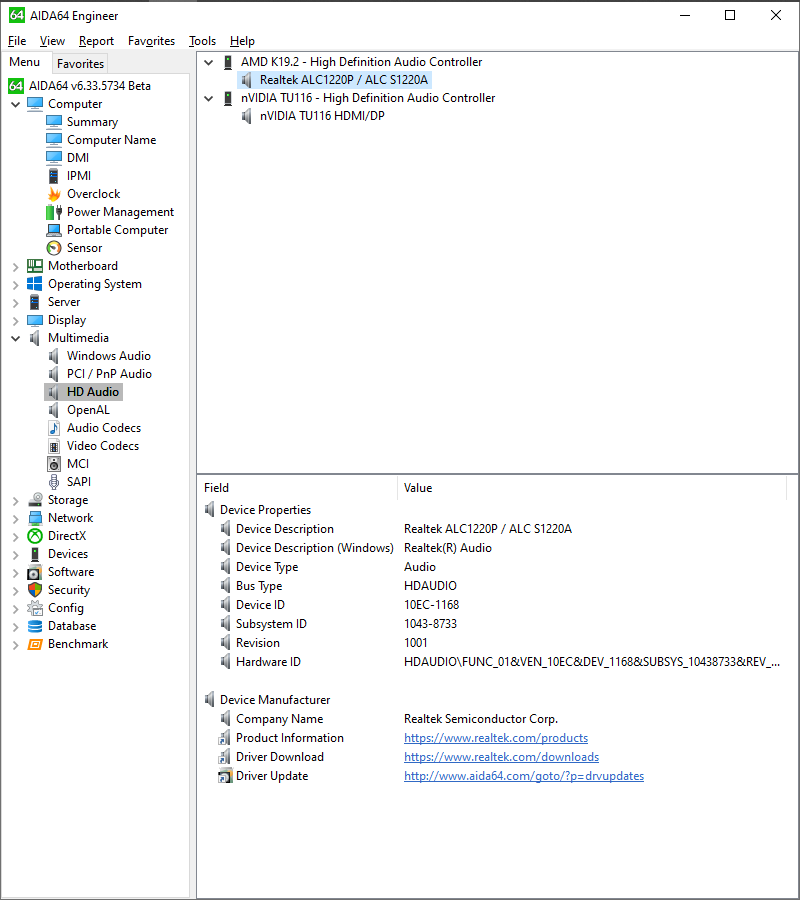Screen dimensions: 800x900
Task: Open the Windows Audio icon
Action: click(x=56, y=355)
